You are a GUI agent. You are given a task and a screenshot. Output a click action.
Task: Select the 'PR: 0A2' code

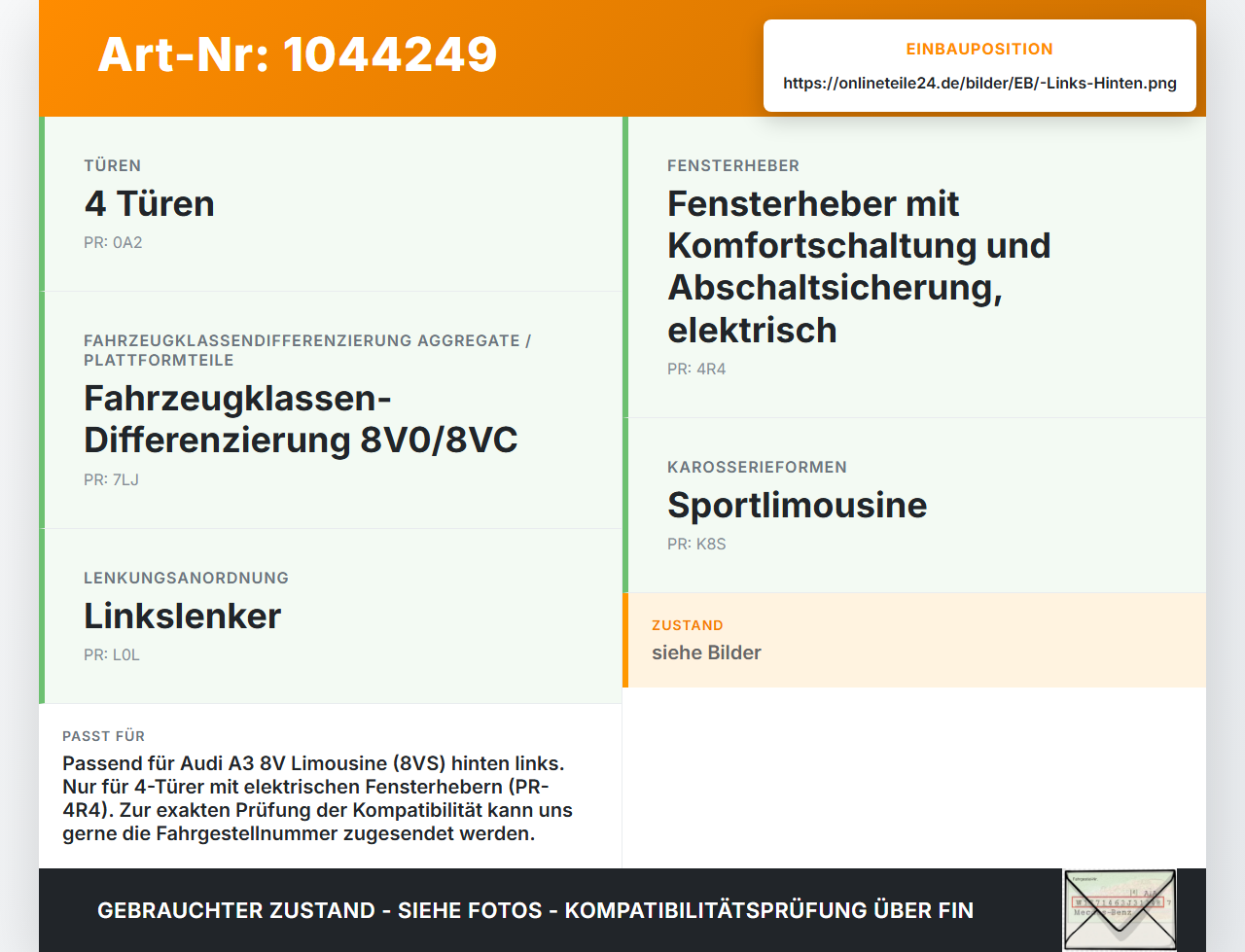coord(113,242)
